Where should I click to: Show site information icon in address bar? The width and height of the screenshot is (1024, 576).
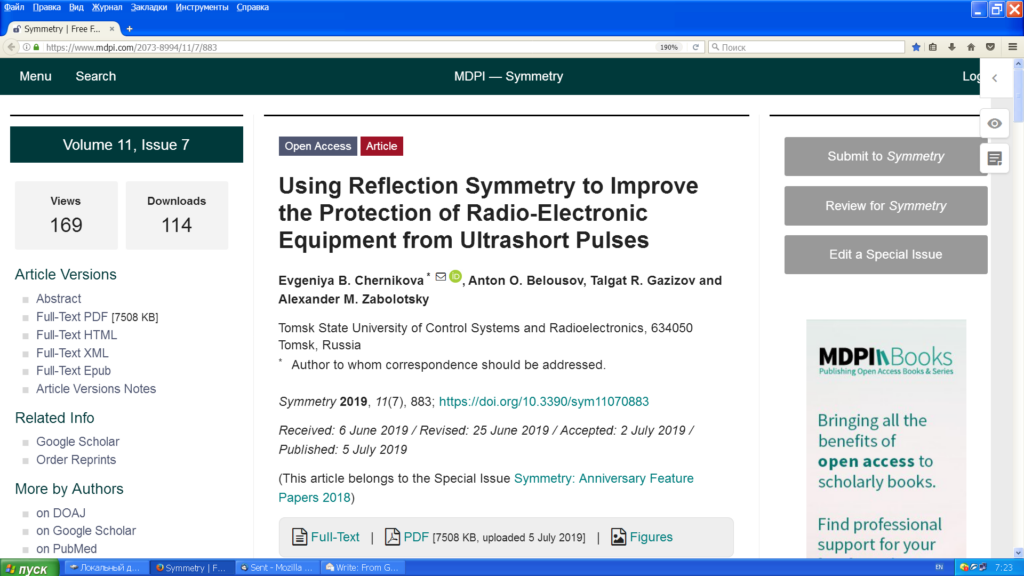click(27, 47)
